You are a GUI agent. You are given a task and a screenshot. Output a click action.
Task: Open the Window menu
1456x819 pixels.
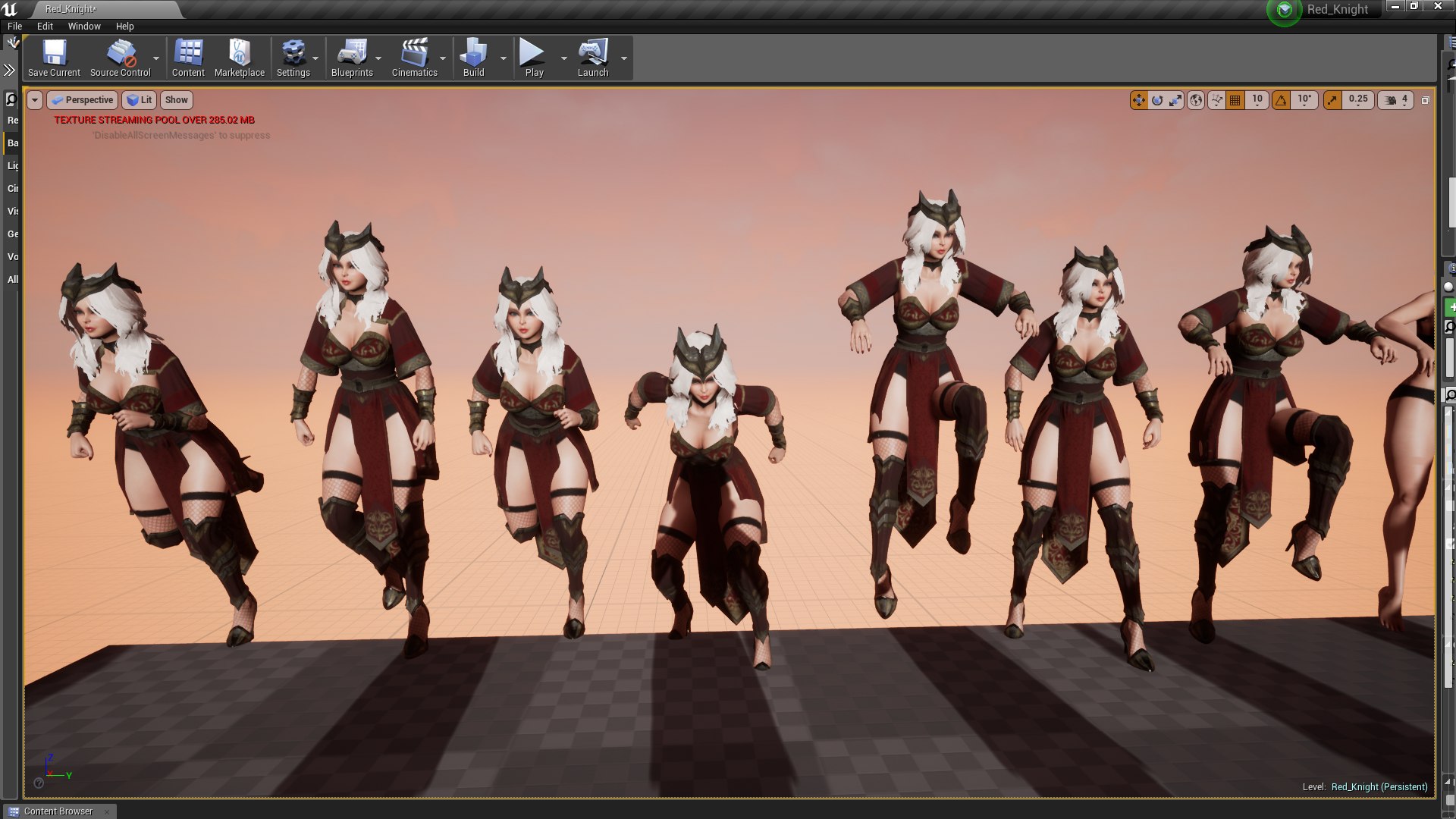84,26
